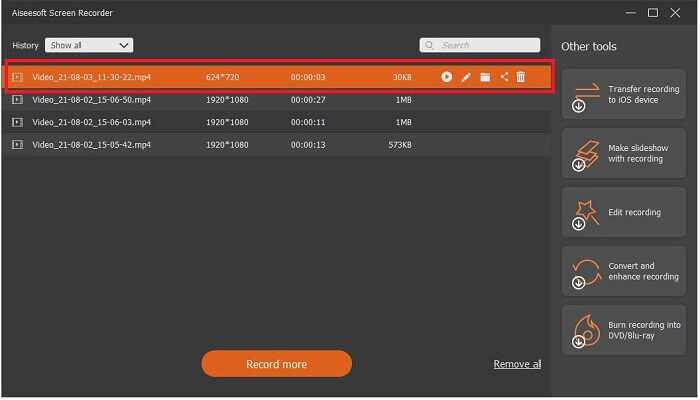
Task: Select Video_21-08-02_15-05-42.mp4 recording row
Action: (90, 145)
